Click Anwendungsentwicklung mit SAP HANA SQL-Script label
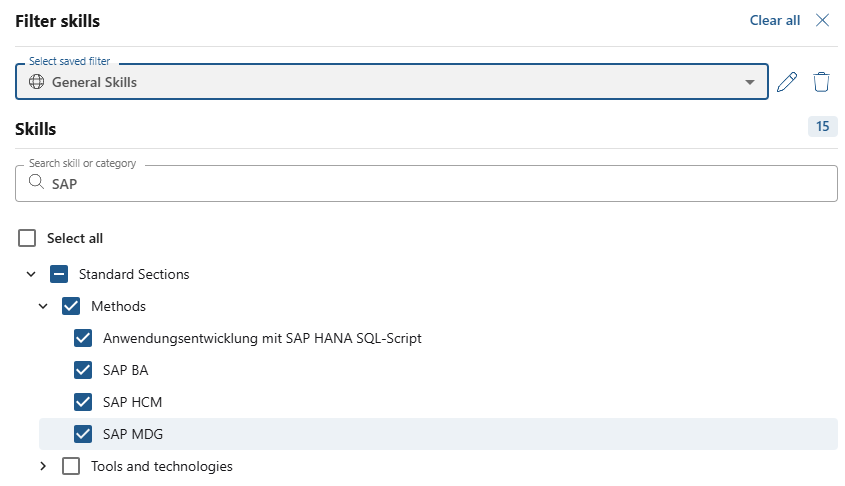Image resolution: width=845 pixels, height=486 pixels. [x=262, y=338]
